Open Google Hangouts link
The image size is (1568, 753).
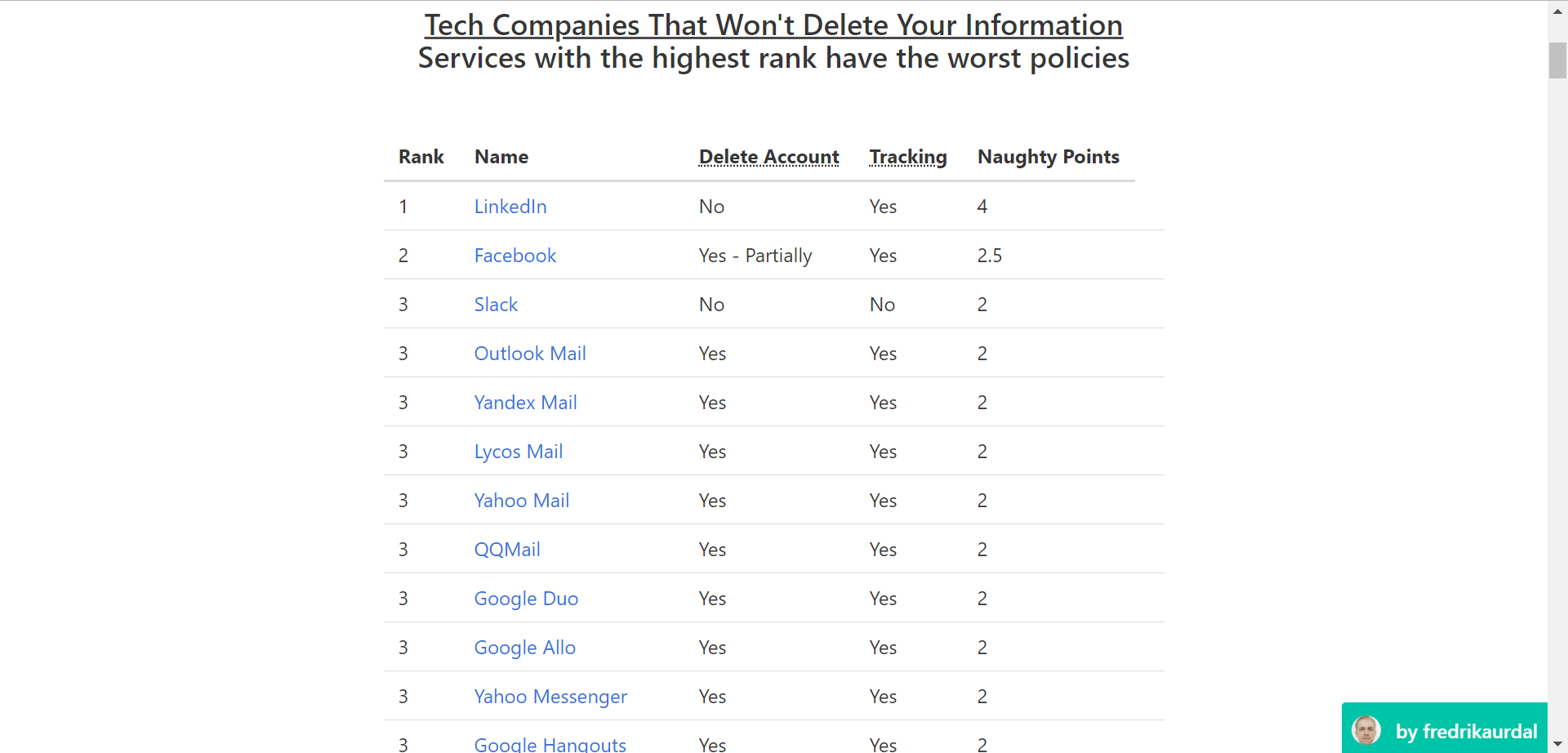tap(550, 744)
